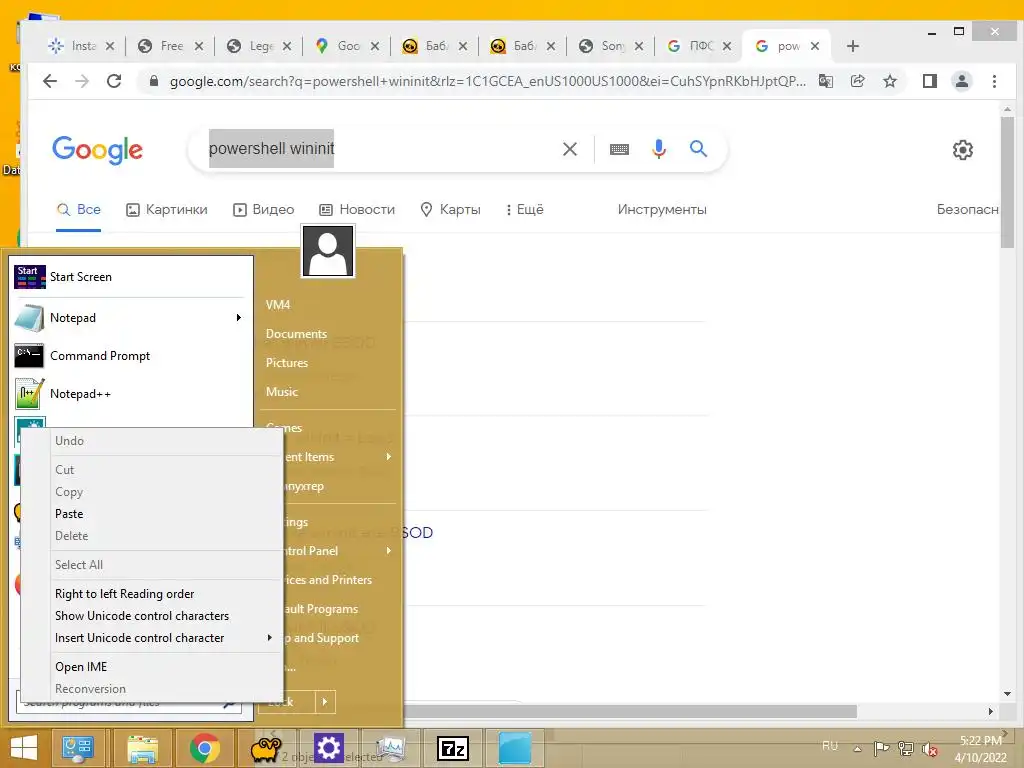Click the share page icon in address bar
The width and height of the screenshot is (1024, 768).
(857, 81)
